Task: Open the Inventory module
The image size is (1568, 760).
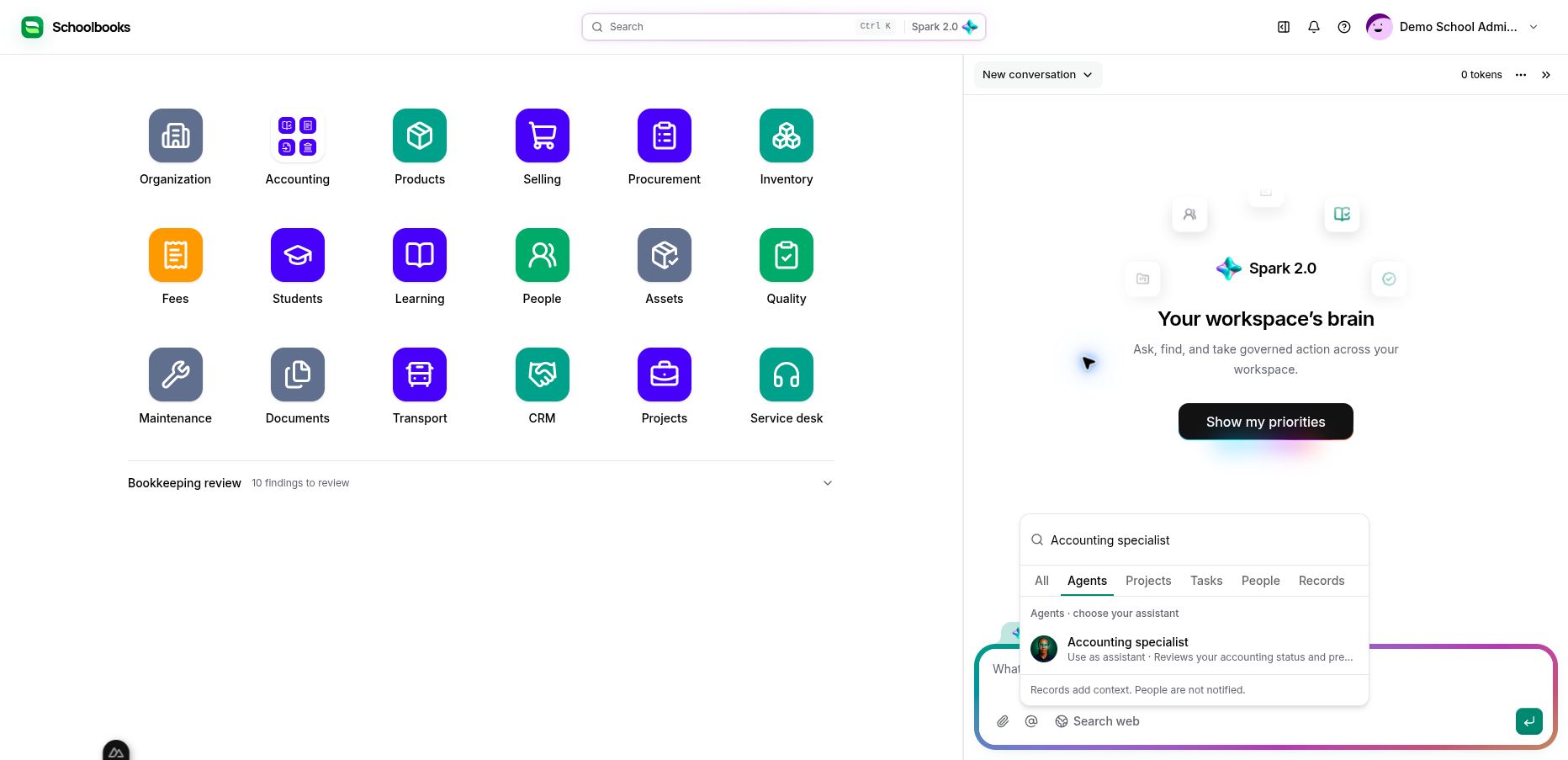Action: [x=787, y=136]
